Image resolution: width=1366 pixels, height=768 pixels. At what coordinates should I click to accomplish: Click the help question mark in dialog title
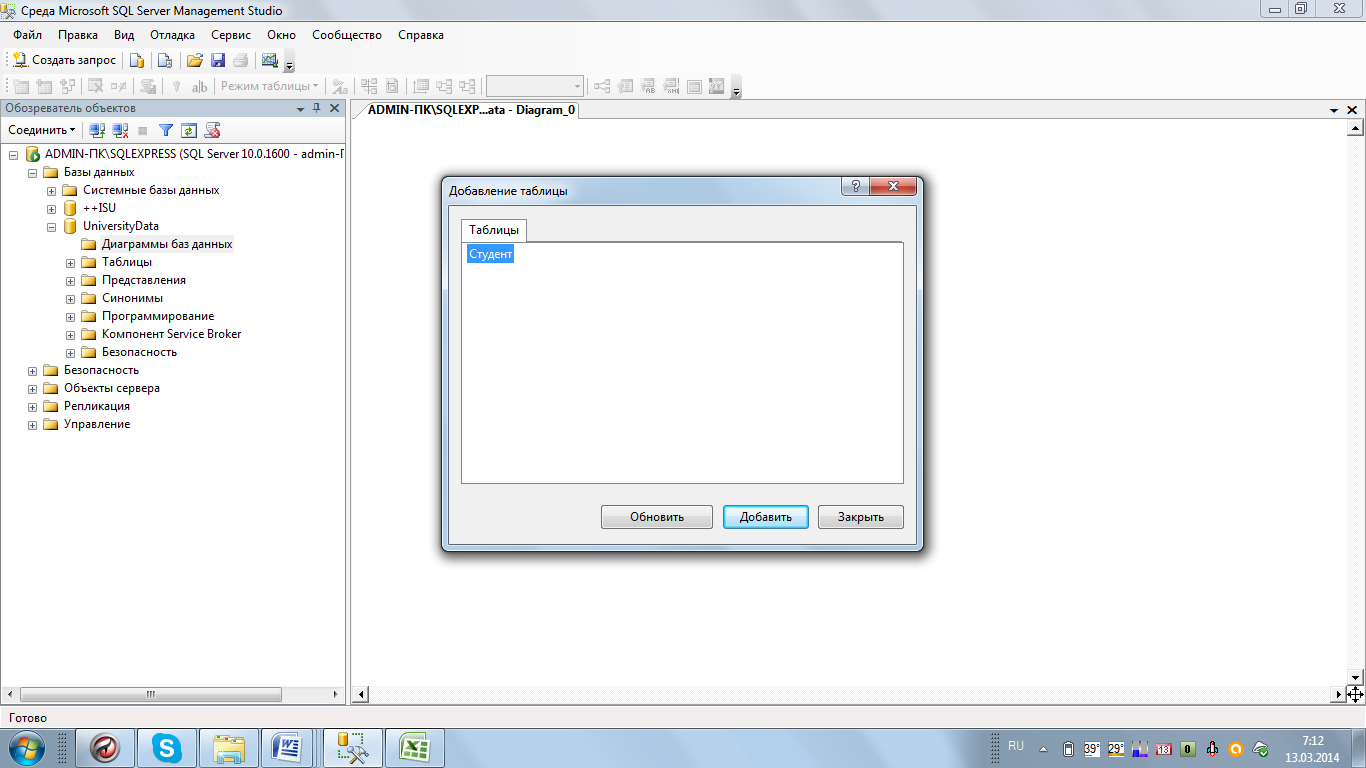[x=855, y=186]
